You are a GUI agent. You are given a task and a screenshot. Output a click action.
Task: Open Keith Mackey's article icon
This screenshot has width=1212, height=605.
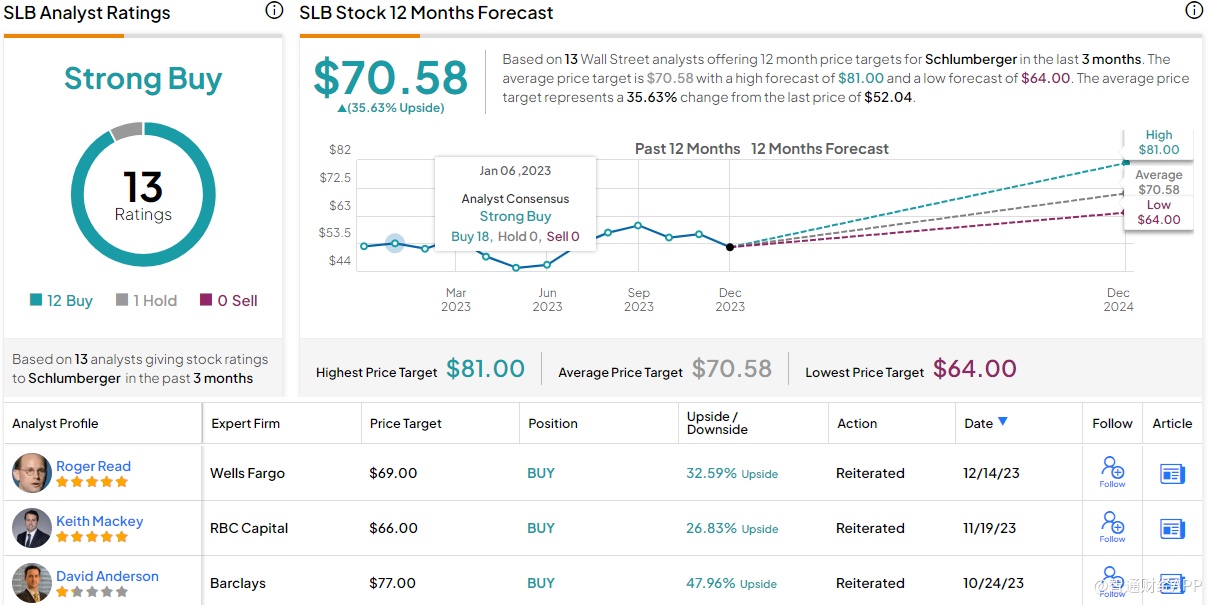click(1172, 529)
